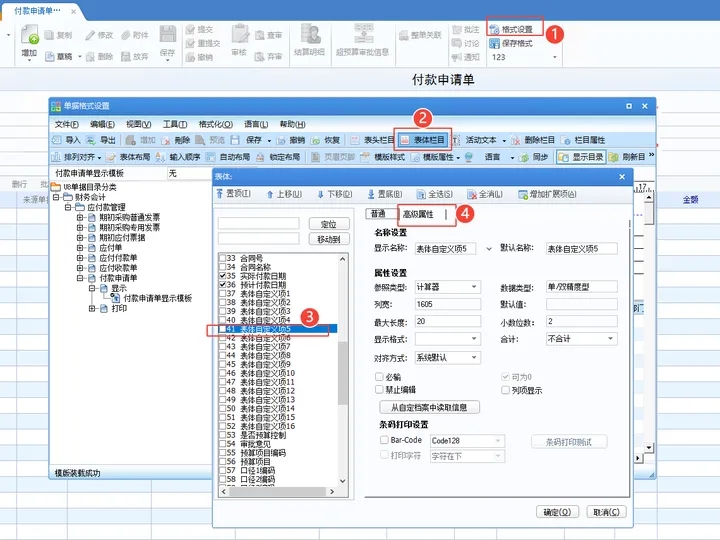The width and height of the screenshot is (720, 540).
Task: Click the field list horizontal scrollbar
Action: point(277,491)
